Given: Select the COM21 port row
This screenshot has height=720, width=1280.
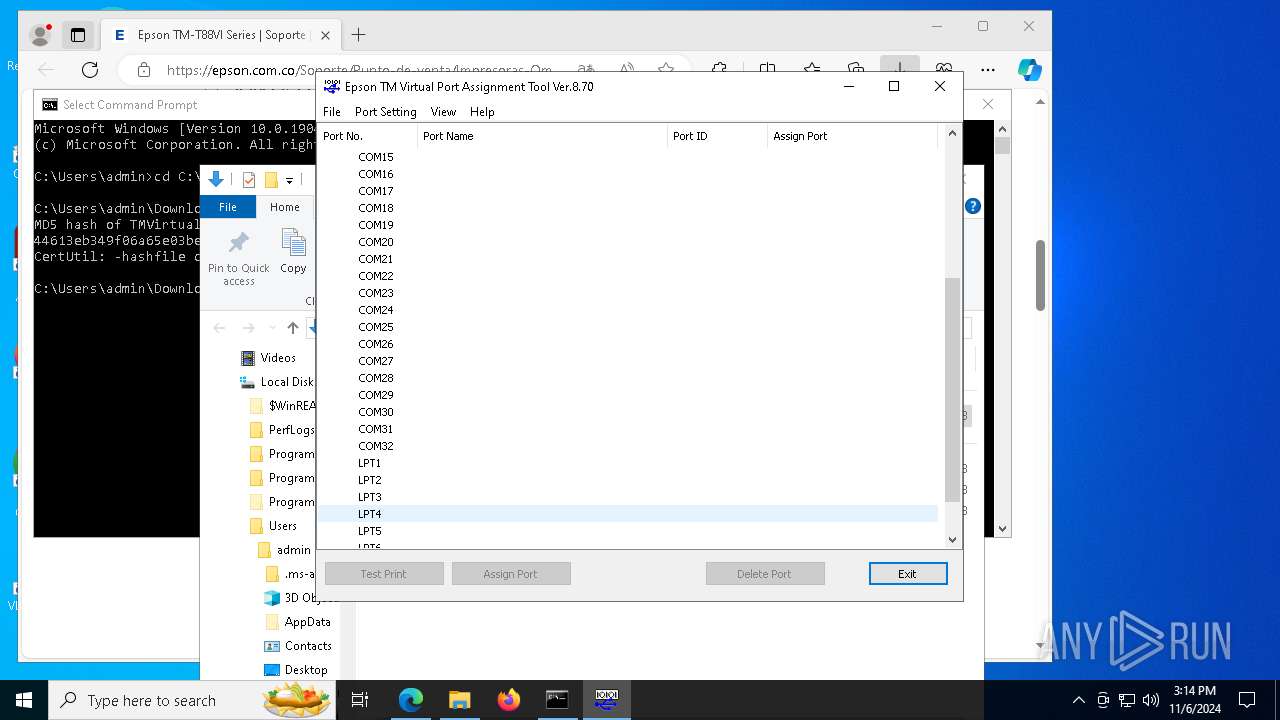Looking at the screenshot, I should point(628,259).
